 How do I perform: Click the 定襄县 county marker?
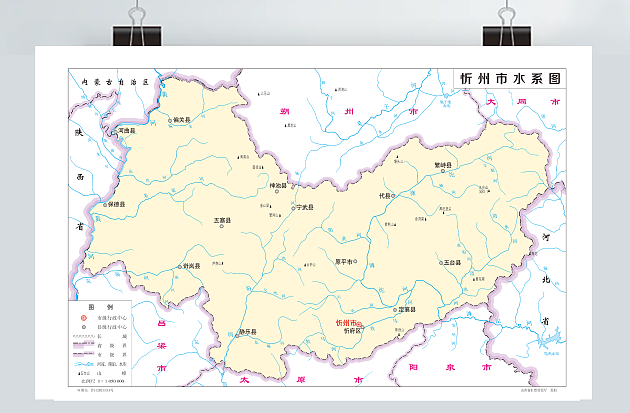396,310
